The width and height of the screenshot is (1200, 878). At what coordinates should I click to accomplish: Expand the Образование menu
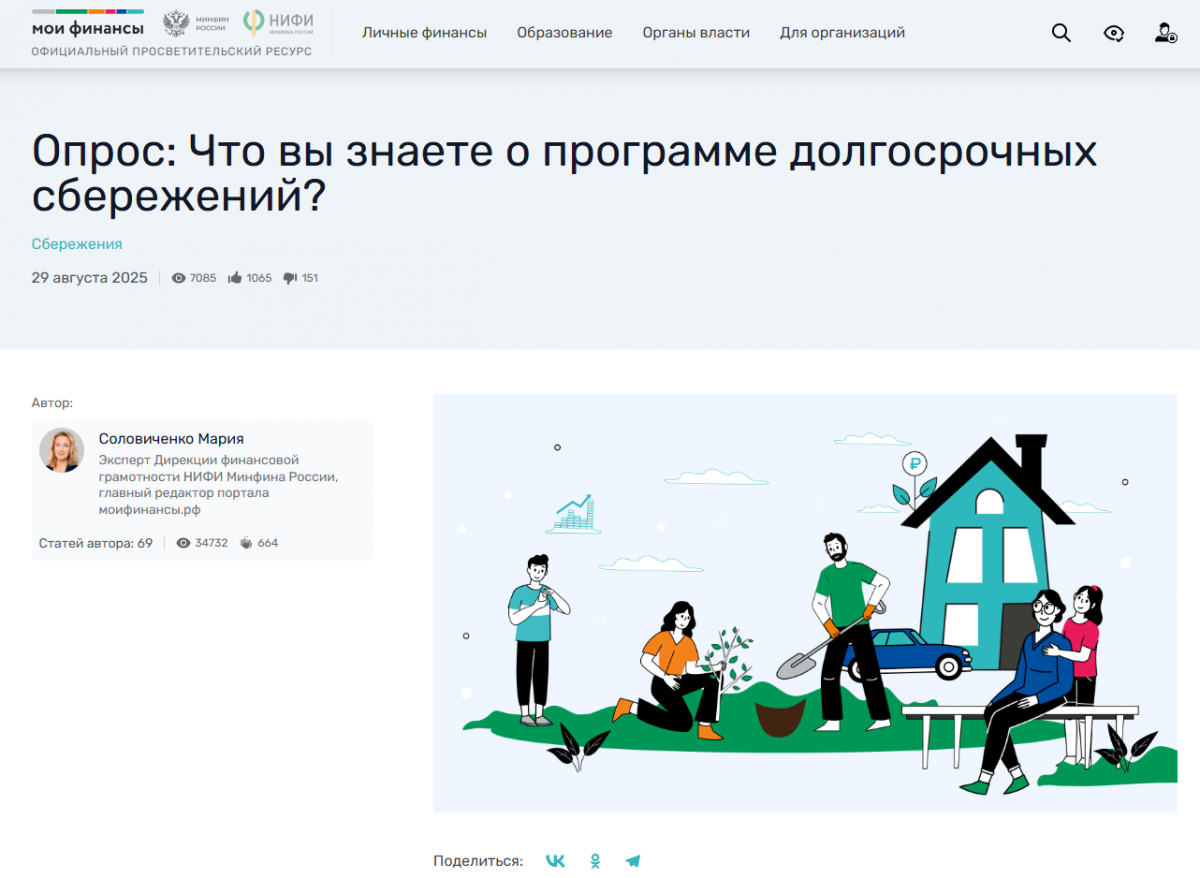564,33
